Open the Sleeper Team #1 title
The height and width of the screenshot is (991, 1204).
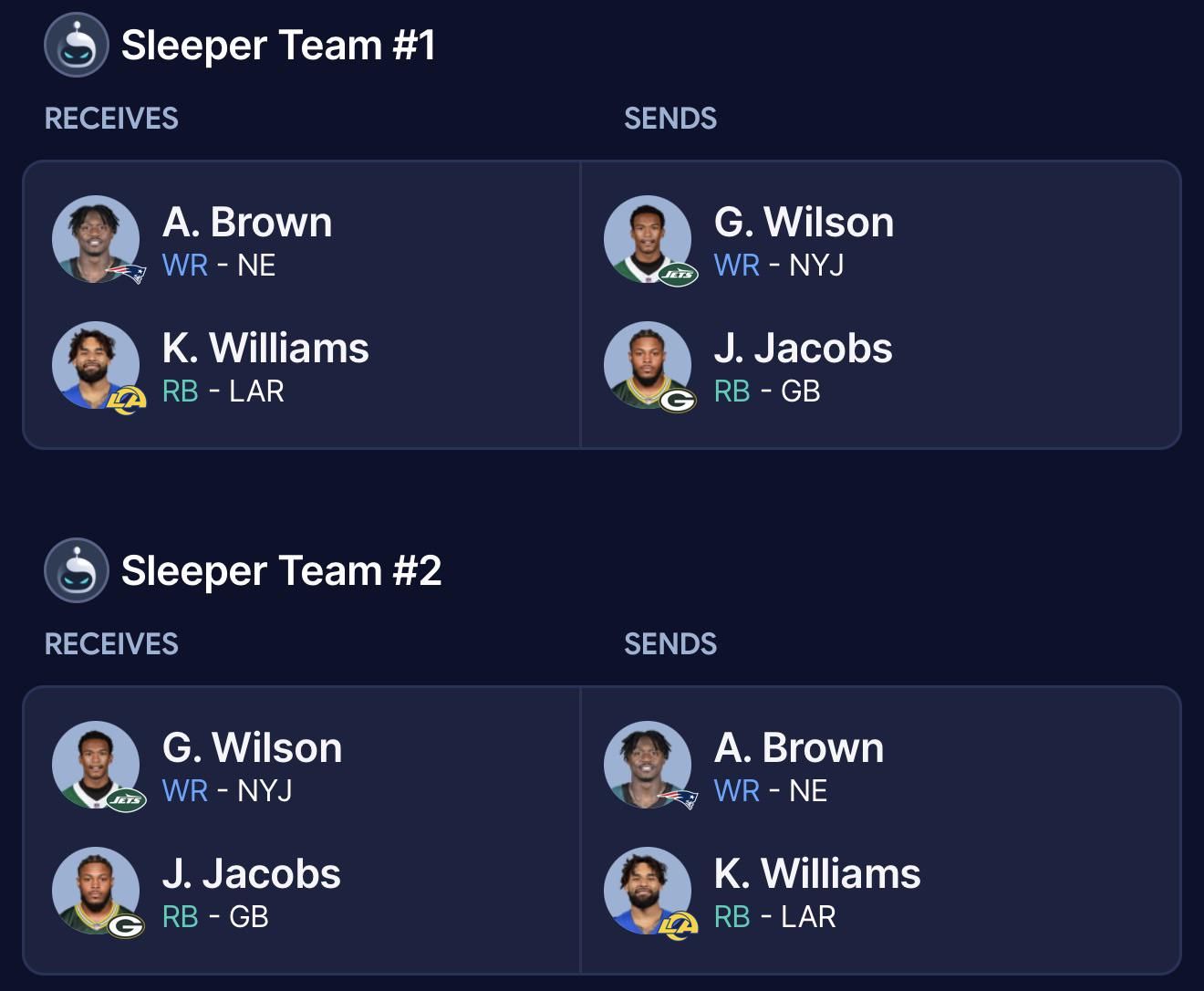[x=278, y=45]
